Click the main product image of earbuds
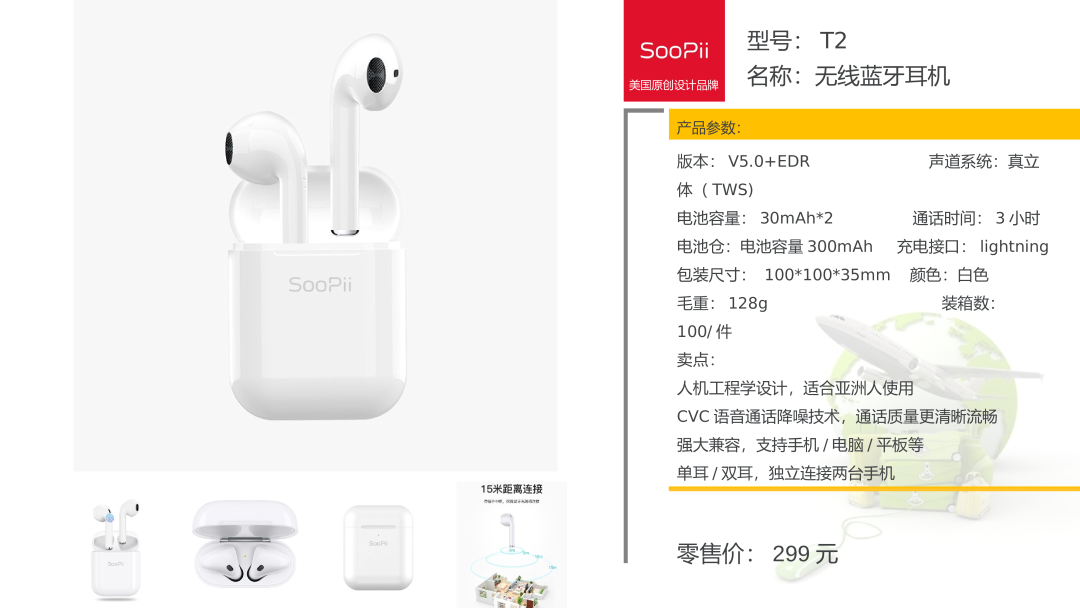The image size is (1080, 608). tap(315, 235)
